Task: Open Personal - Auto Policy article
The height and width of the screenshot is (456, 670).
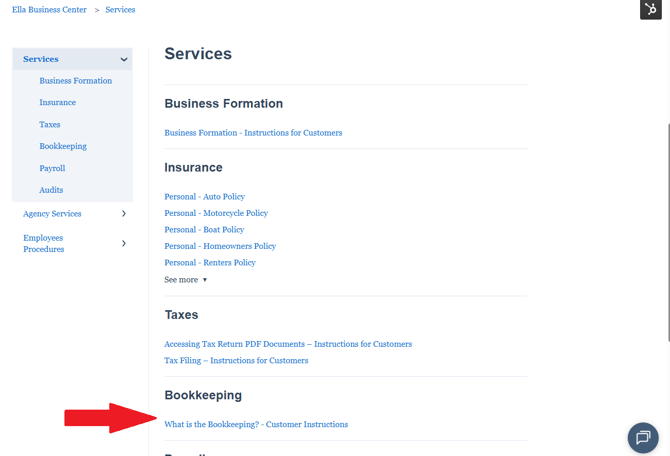Action: tap(205, 197)
